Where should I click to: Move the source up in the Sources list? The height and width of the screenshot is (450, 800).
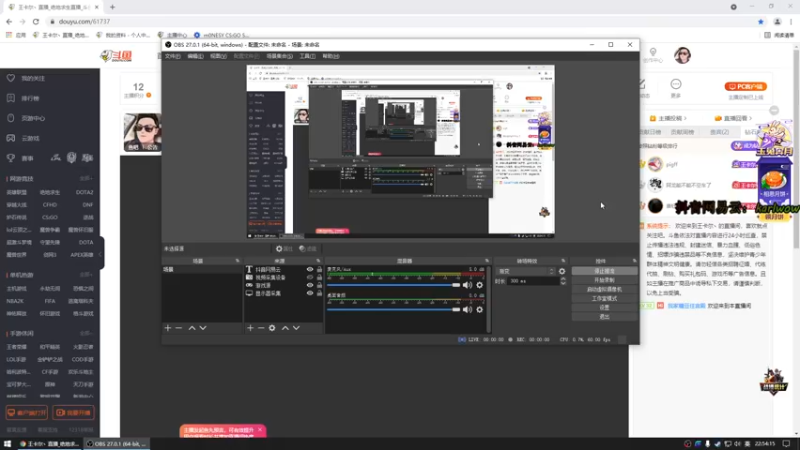[285, 328]
